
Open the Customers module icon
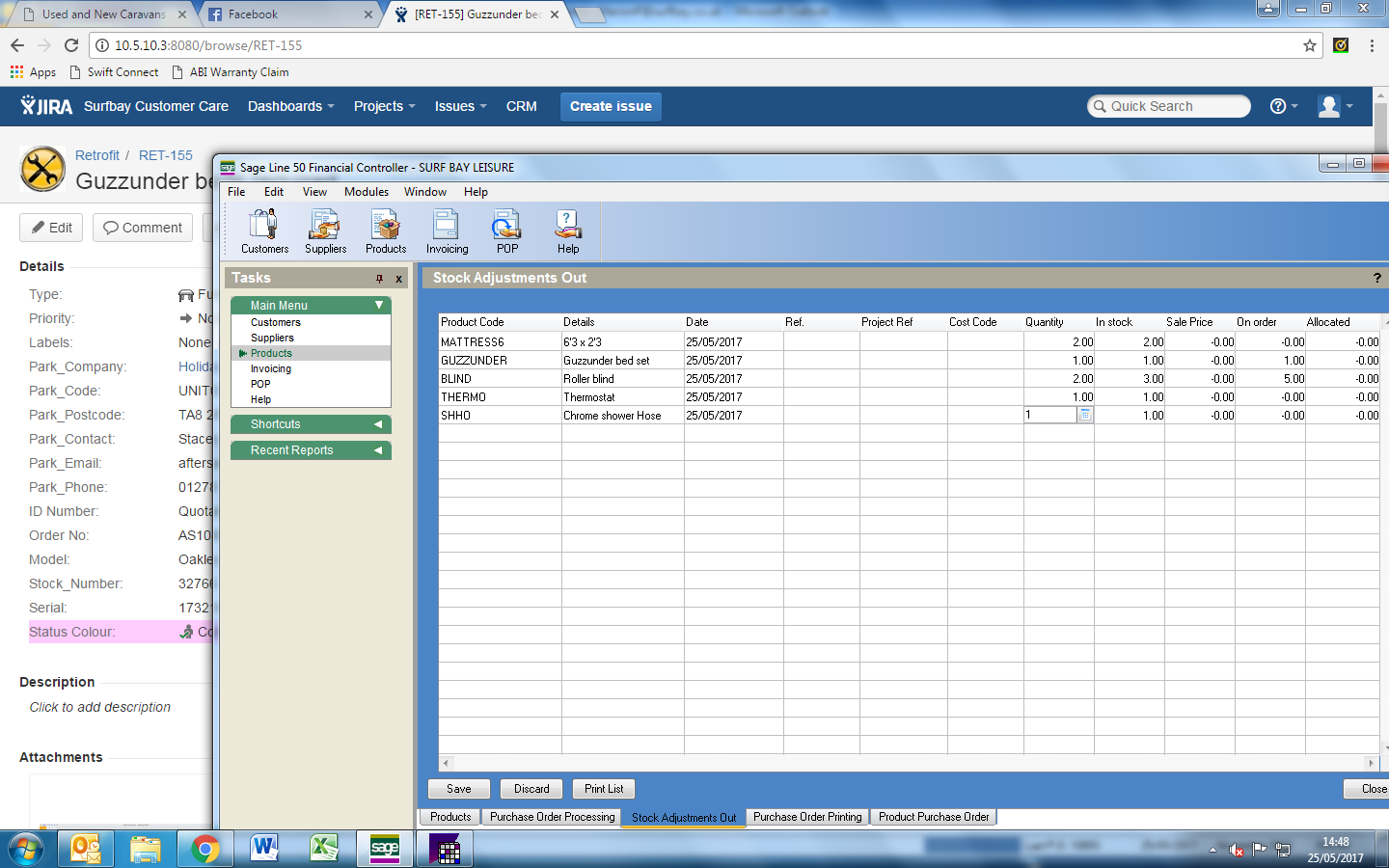264,231
